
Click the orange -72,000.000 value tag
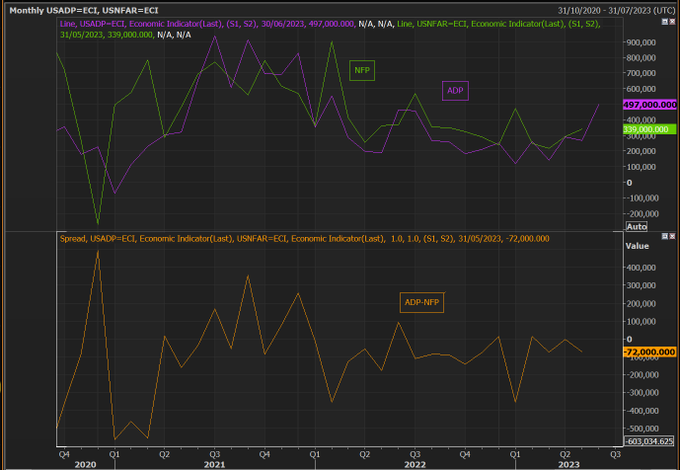coord(648,352)
